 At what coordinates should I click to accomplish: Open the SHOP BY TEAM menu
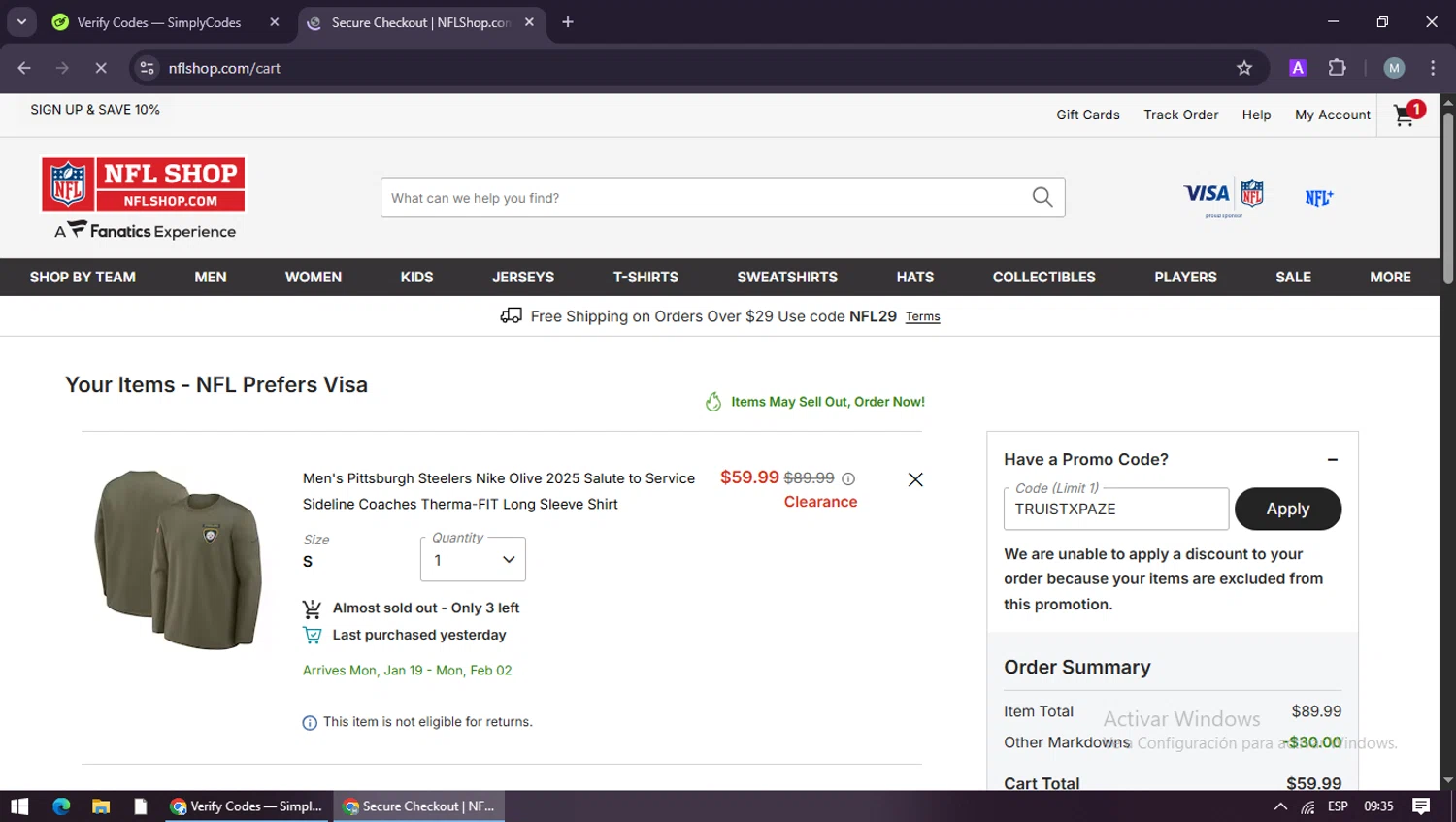click(83, 278)
